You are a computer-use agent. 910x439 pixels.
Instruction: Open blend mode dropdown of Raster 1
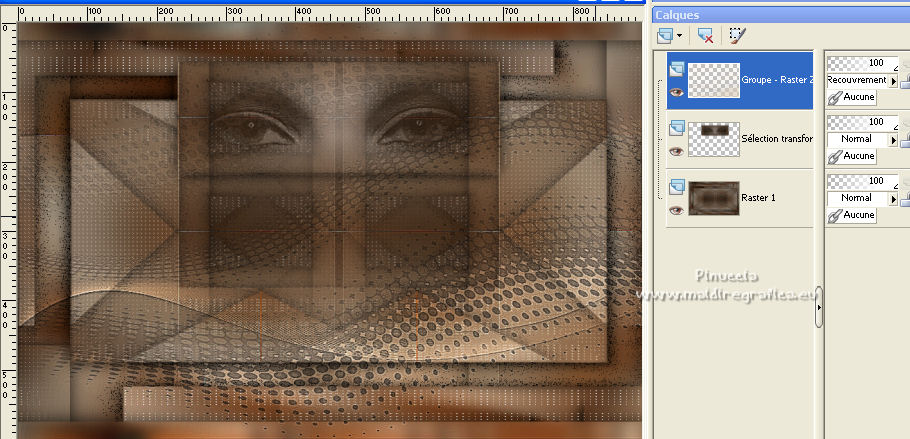pos(894,199)
